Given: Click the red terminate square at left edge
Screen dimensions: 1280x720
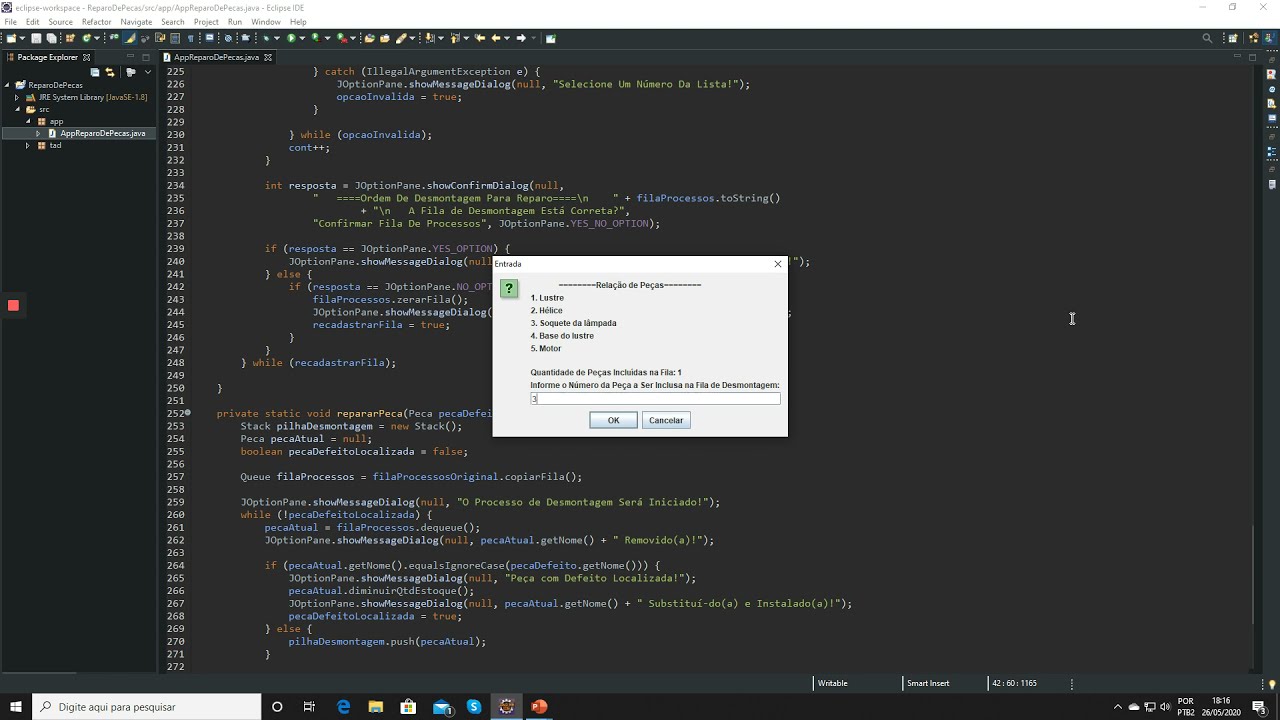Looking at the screenshot, I should click(13, 305).
